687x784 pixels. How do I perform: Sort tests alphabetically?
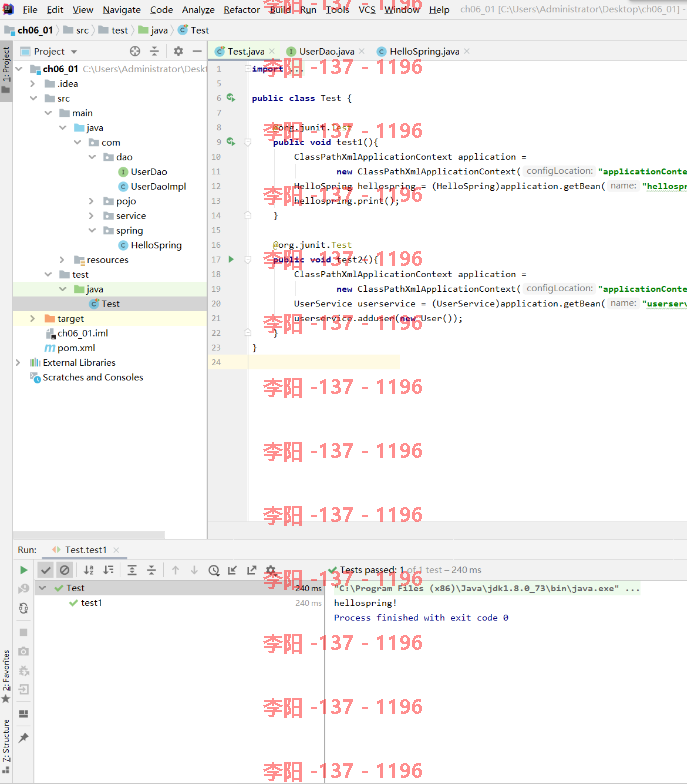[89, 570]
